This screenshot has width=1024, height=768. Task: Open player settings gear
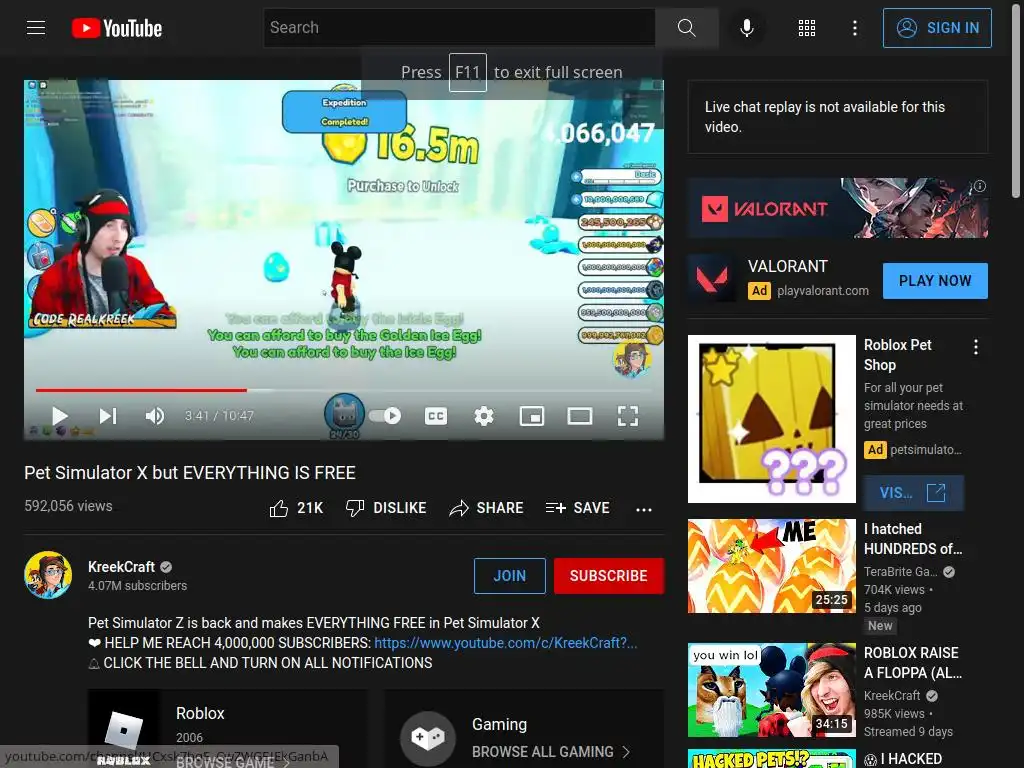484,415
